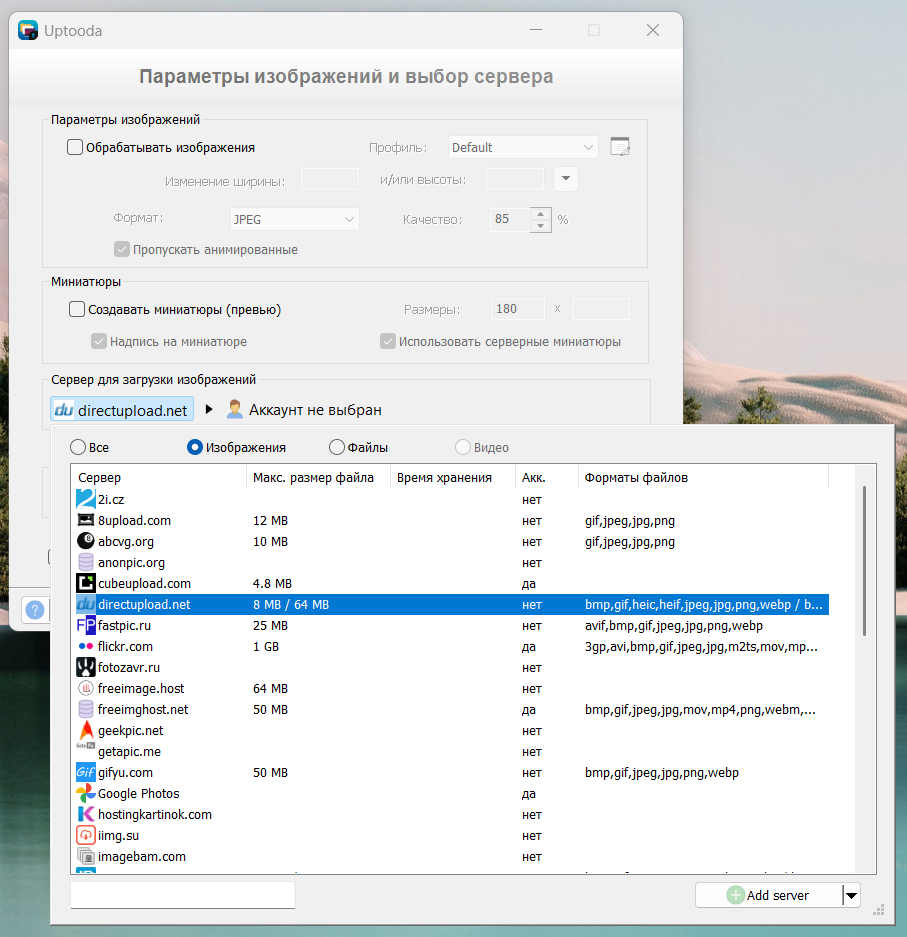Decrease quality with the spinner down arrow

[541, 226]
